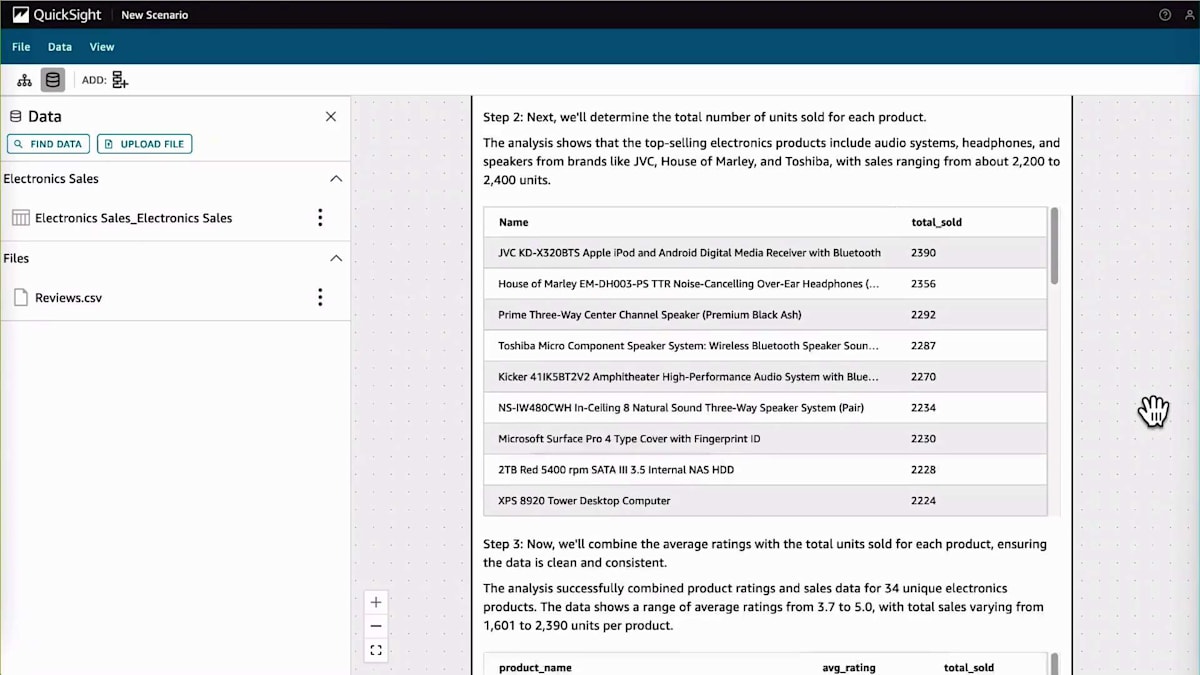This screenshot has width=1200, height=675.
Task: Click the Kicker 41IK5BT2V2 Amphitheater row
Action: [765, 377]
